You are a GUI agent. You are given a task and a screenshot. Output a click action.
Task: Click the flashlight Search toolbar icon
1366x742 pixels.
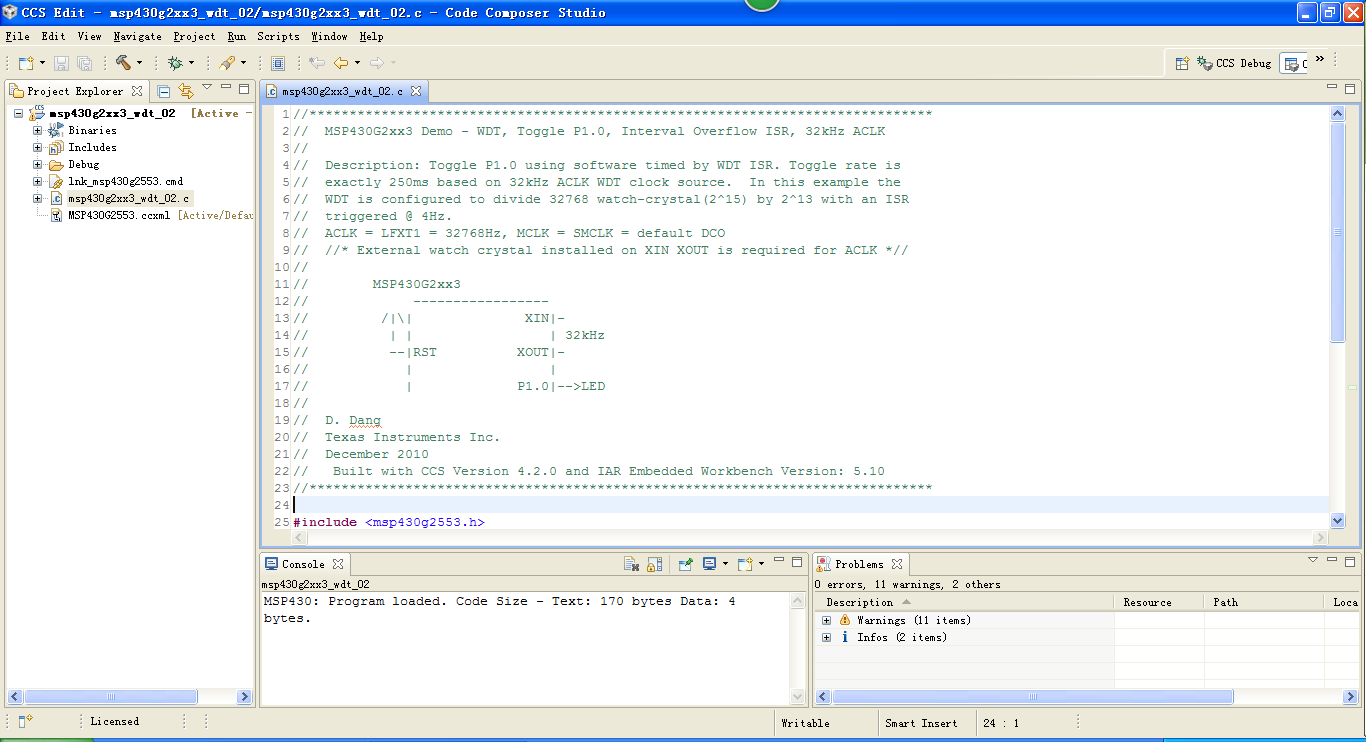point(228,63)
